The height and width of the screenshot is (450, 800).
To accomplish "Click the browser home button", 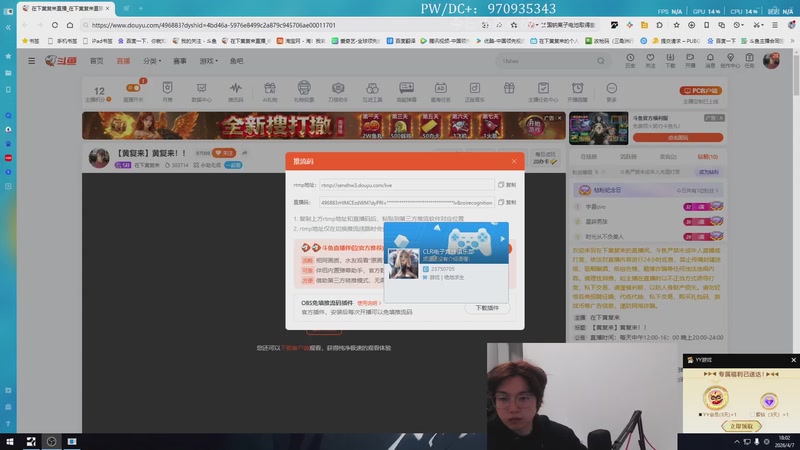I will (70, 24).
